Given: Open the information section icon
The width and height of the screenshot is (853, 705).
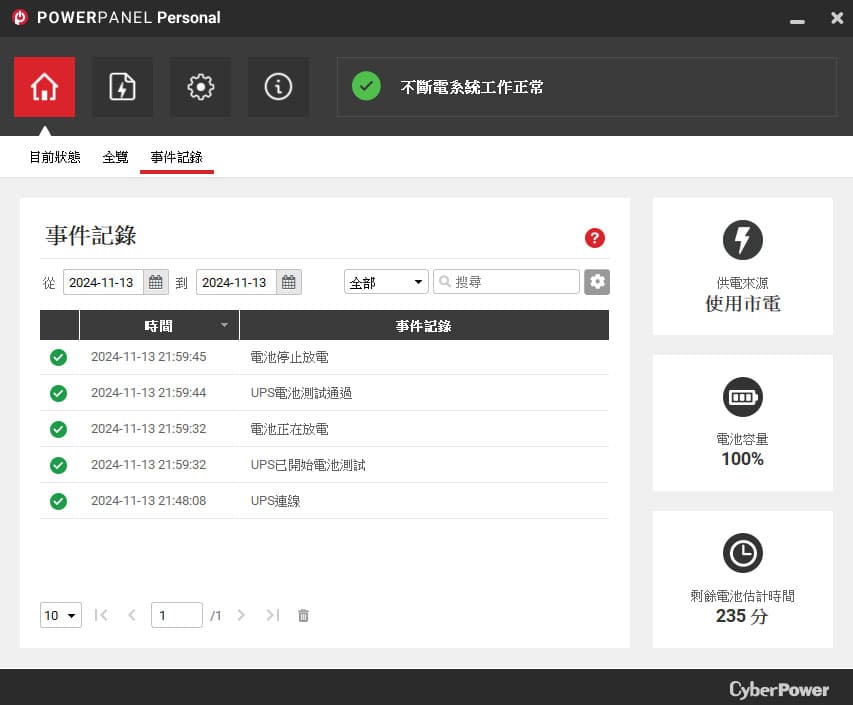Looking at the screenshot, I should pos(278,87).
